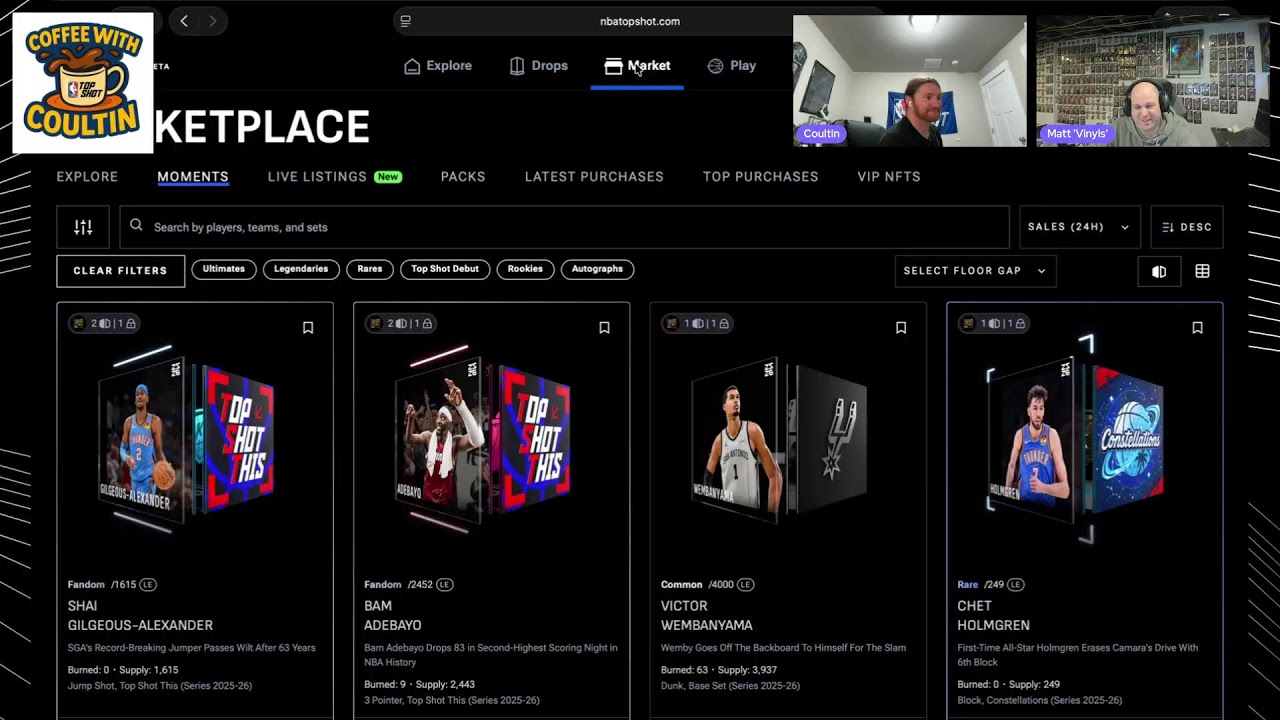The image size is (1280, 720).
Task: Click the badge icons on Shai's card
Action: tap(103, 323)
